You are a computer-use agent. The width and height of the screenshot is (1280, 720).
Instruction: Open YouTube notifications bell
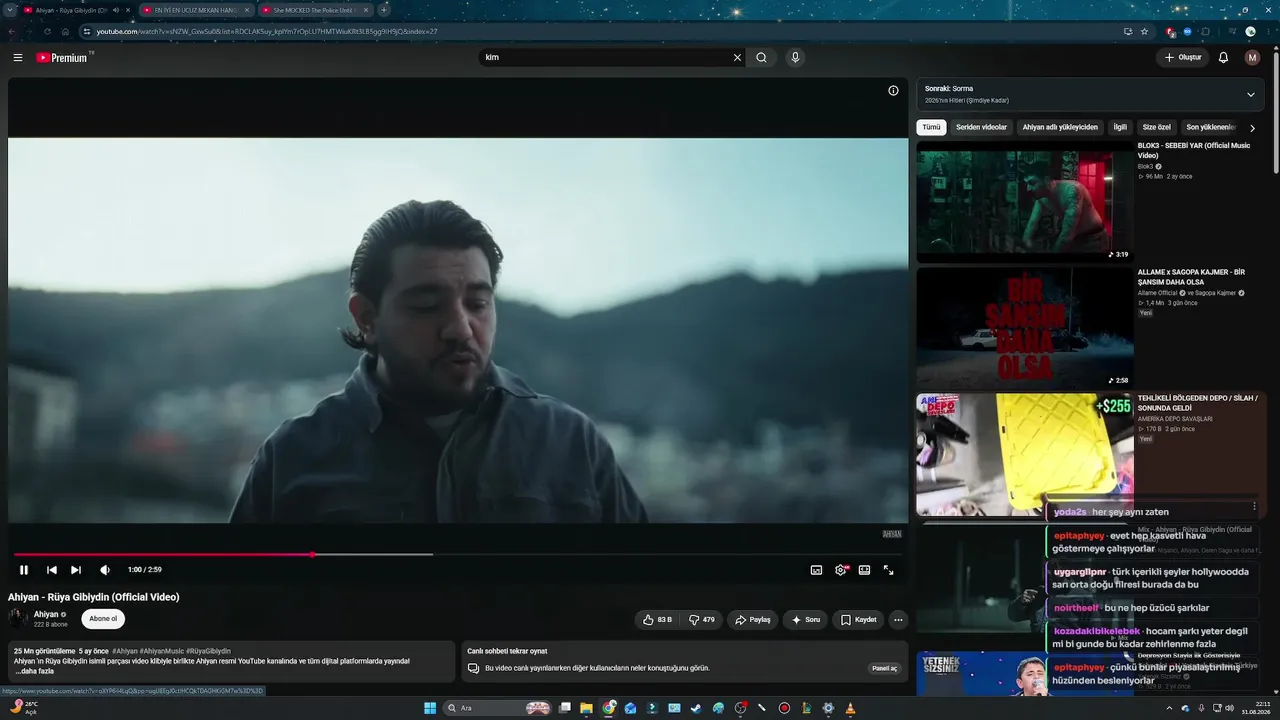pyautogui.click(x=1223, y=58)
